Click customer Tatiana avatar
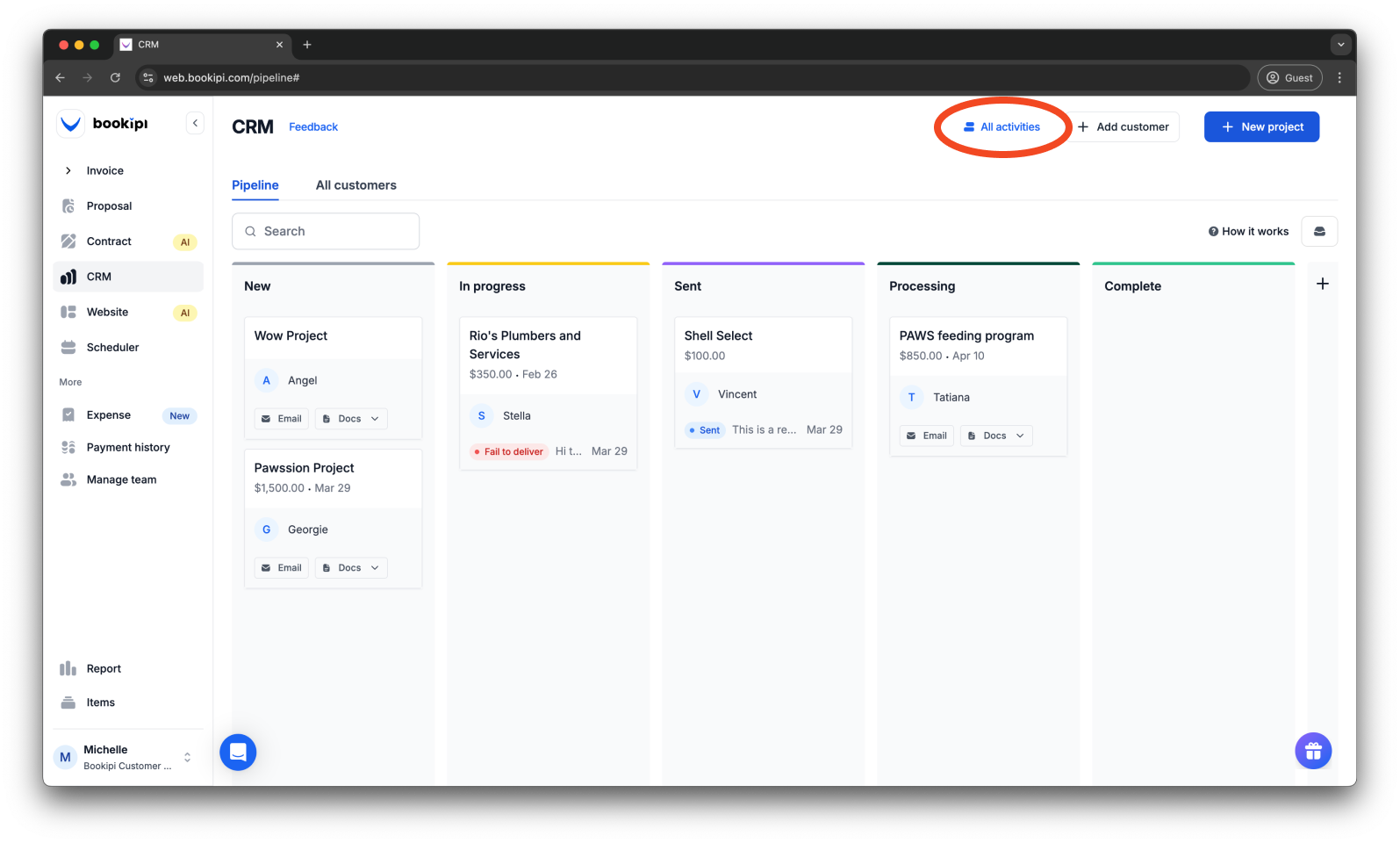Screen dimensions: 1400x843 point(912,398)
